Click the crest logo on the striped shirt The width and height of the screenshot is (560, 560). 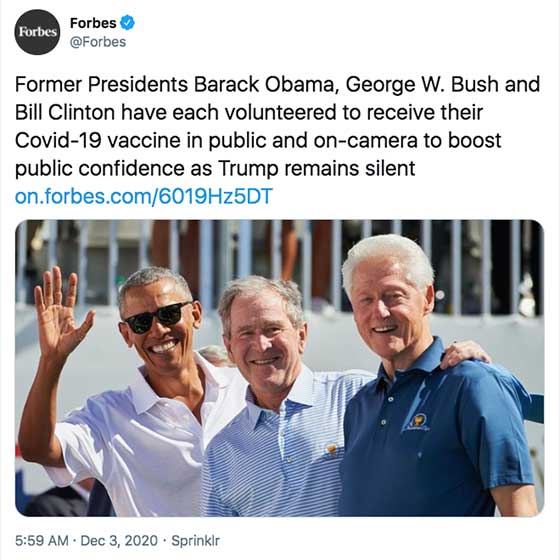point(331,451)
